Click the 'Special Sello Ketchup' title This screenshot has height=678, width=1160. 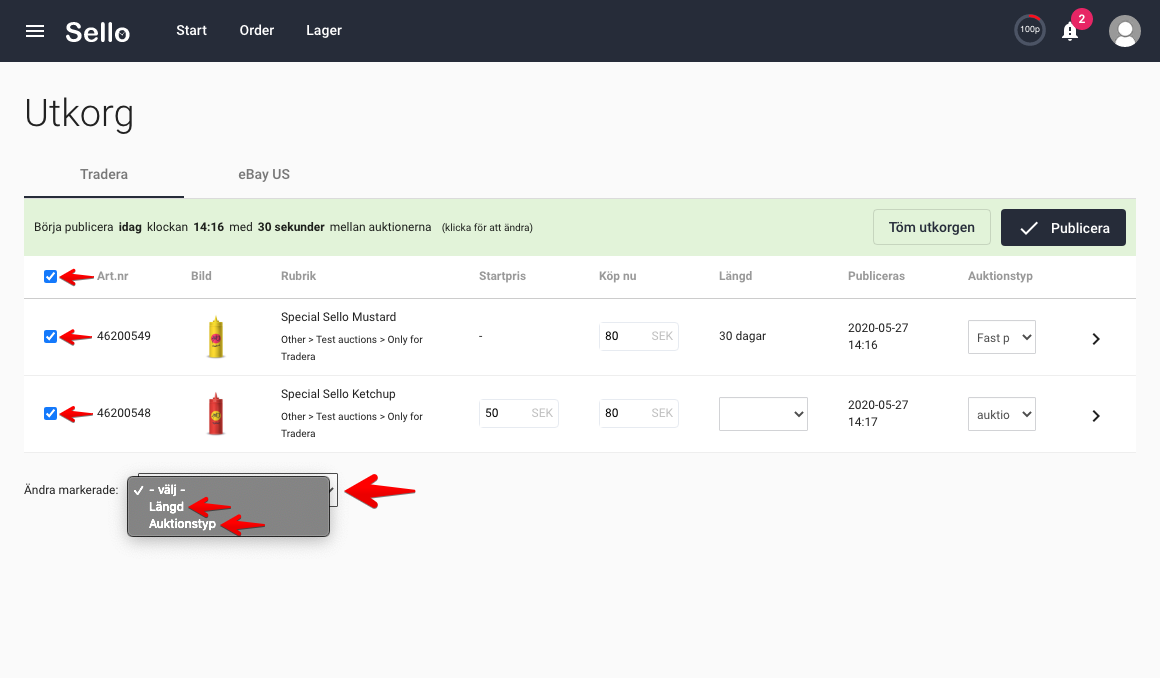338,394
